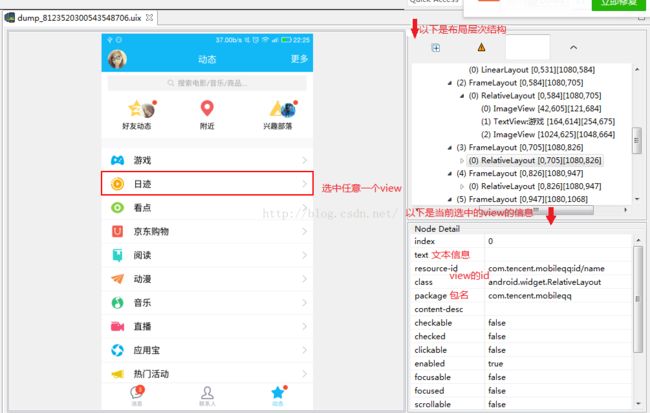650x413 pixels.
Task: Click the Node Detail vertical scrollbar thumb
Action: coord(638,299)
